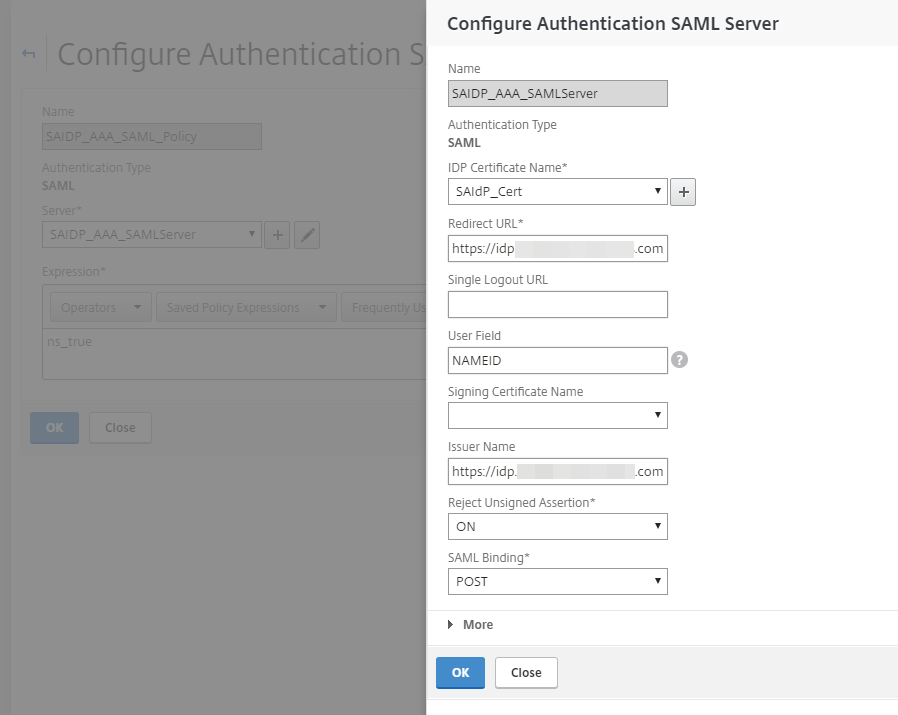
Task: Click the add IDP certificate plus icon
Action: [x=682, y=192]
